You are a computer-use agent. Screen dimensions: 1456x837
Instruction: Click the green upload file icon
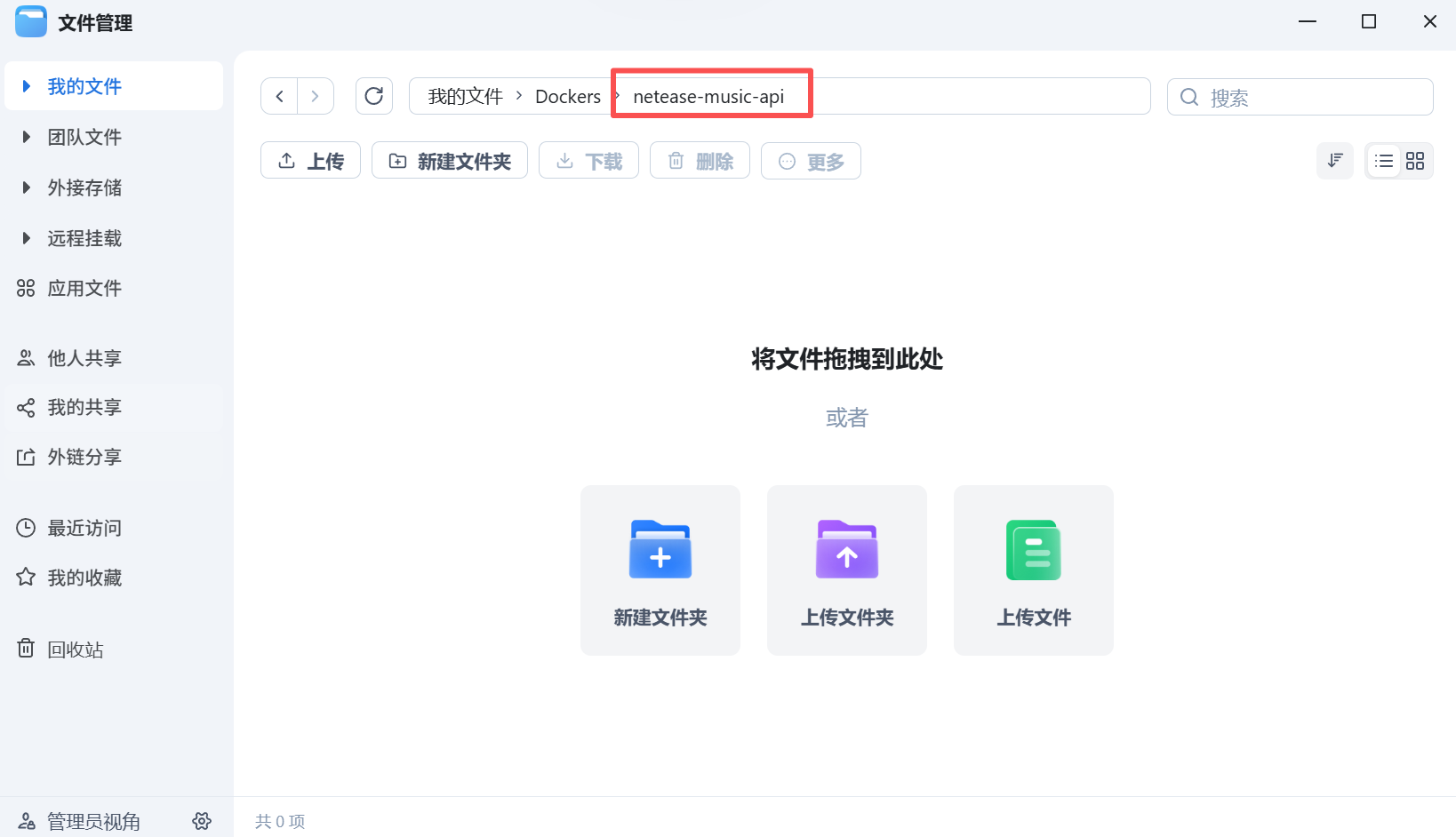(1033, 550)
